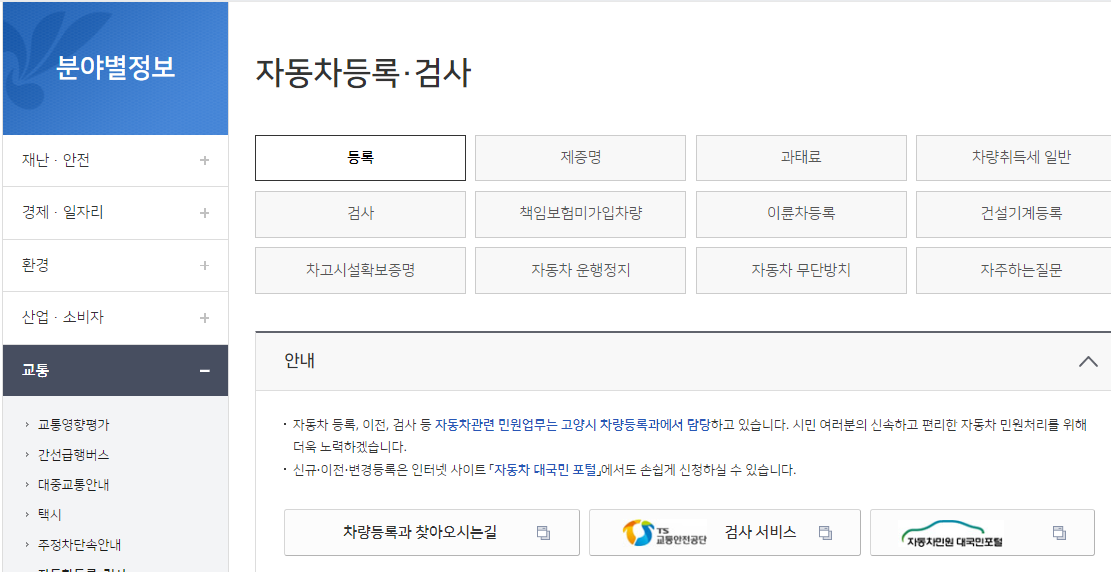1111x572 pixels.
Task: Switch to the 자동차 무단방치 tab
Action: (x=801, y=270)
